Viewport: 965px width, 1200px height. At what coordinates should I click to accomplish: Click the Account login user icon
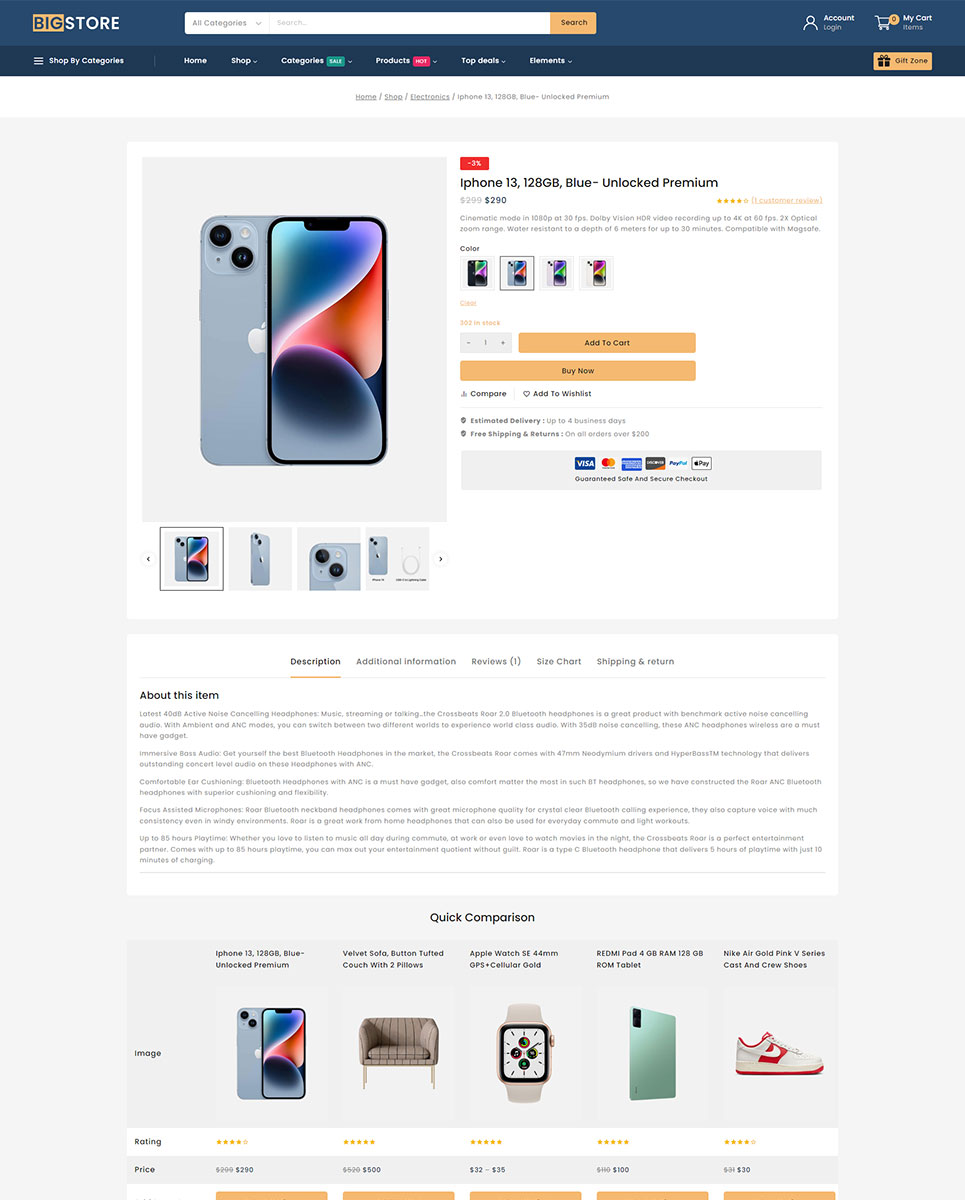click(x=810, y=22)
